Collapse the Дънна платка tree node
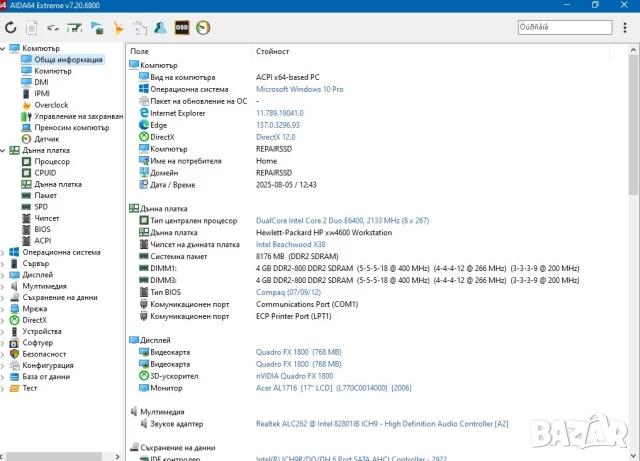The image size is (640, 461). point(4,150)
